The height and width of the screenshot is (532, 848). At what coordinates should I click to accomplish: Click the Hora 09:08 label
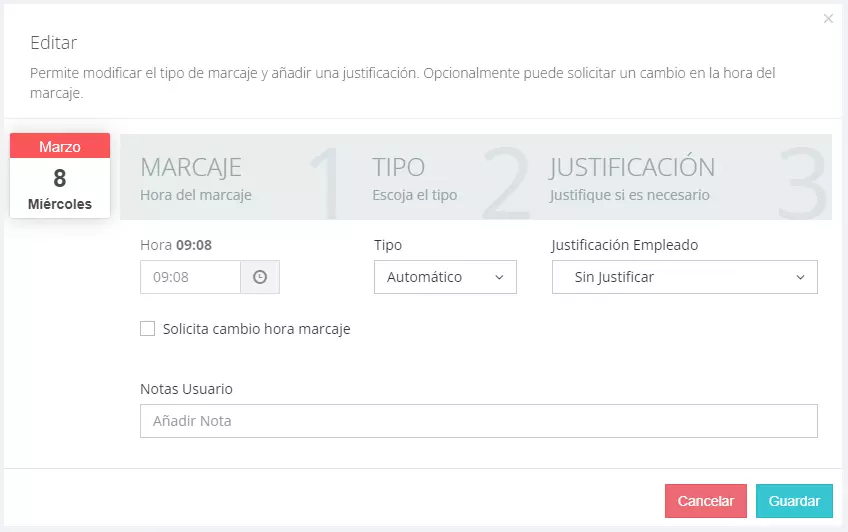point(176,245)
